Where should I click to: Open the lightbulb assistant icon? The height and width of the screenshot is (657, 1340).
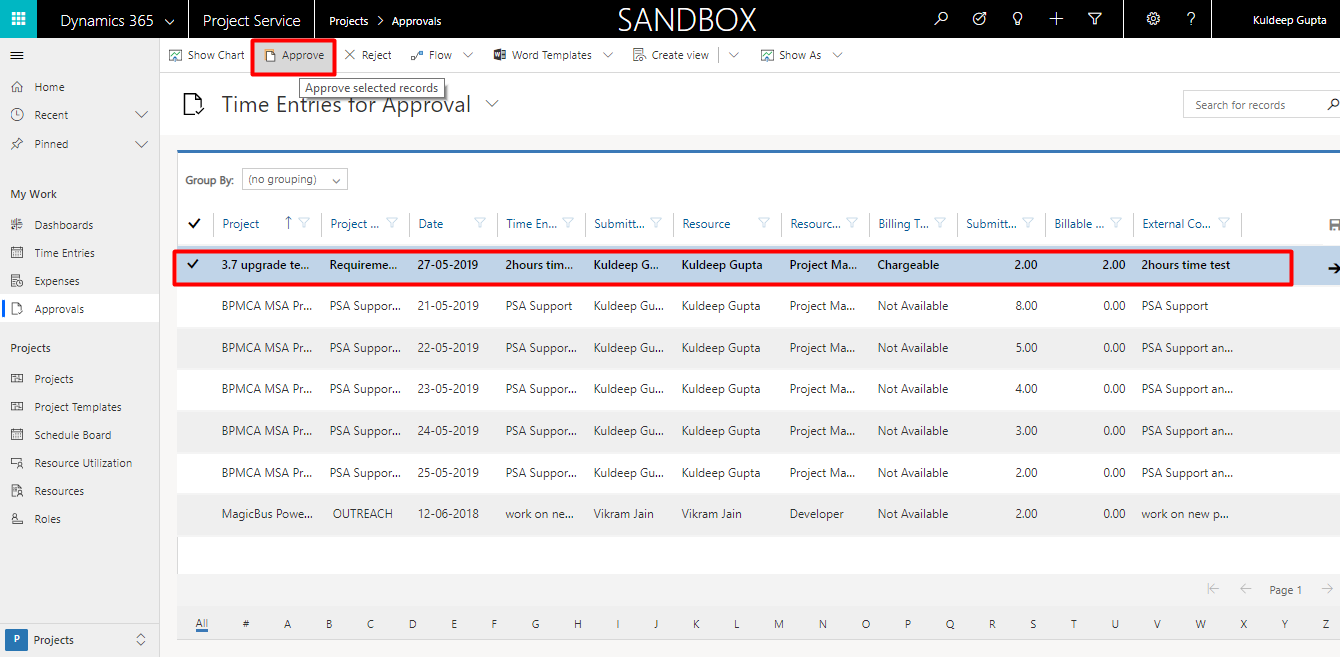click(x=1018, y=19)
